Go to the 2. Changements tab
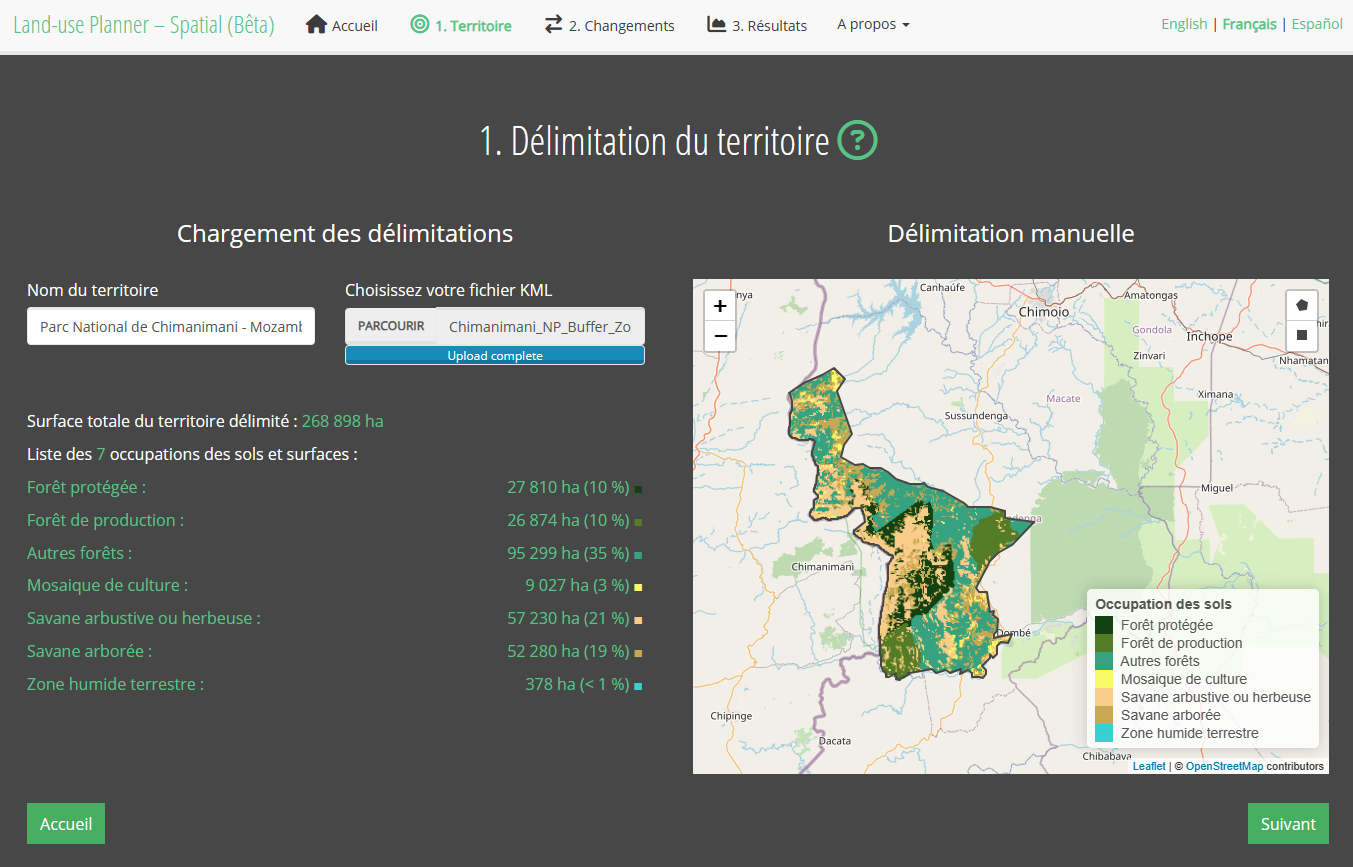1353x867 pixels. [x=610, y=25]
